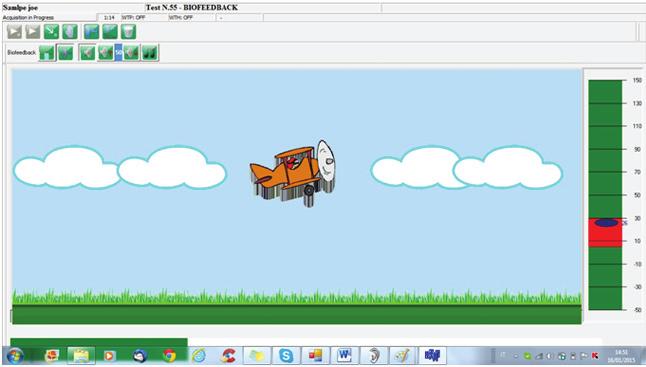Click the music notes icon in Biofeedback toolbar
The height and width of the screenshot is (367, 646).
(150, 53)
